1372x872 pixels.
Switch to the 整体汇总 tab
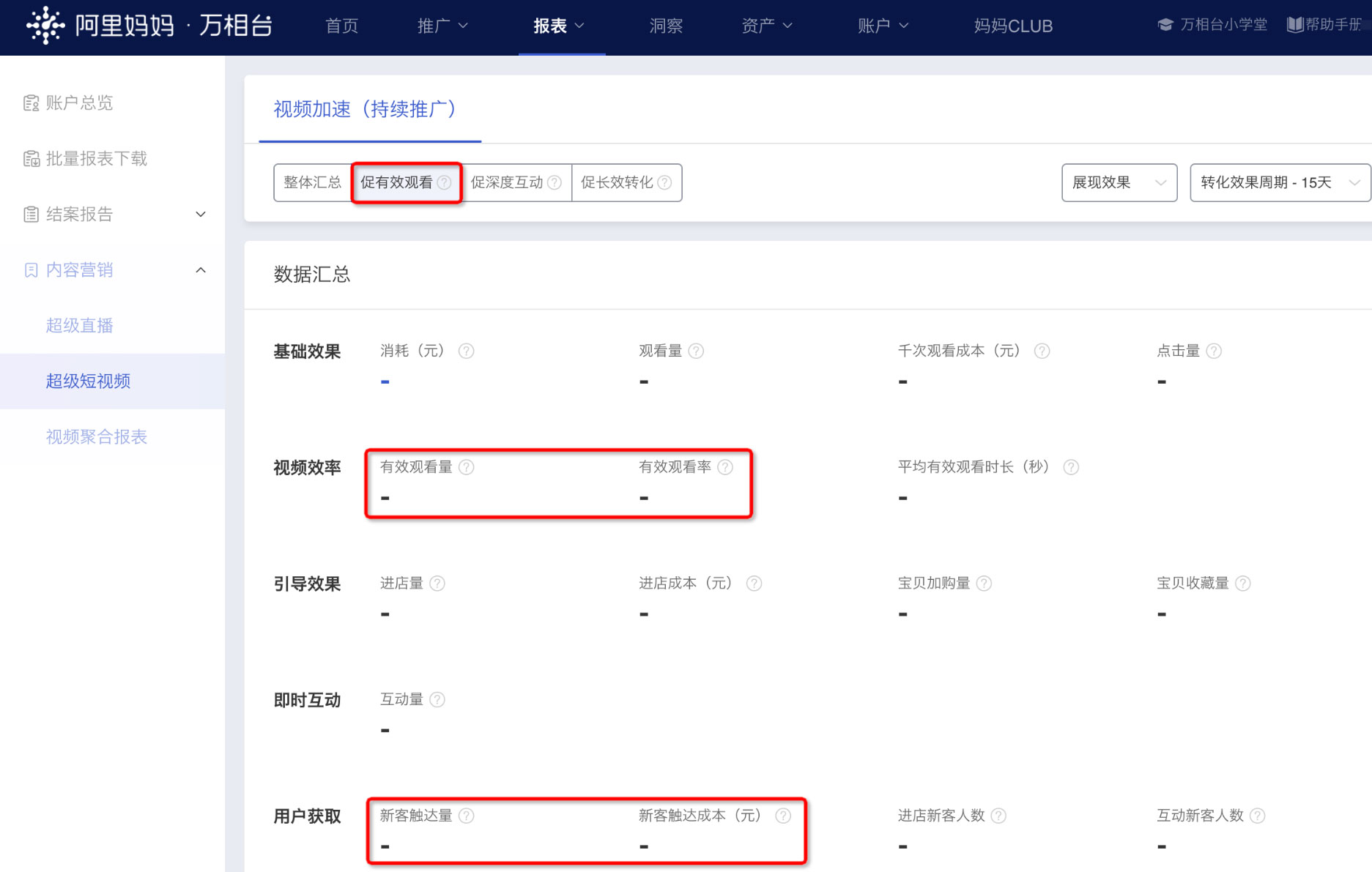313,182
